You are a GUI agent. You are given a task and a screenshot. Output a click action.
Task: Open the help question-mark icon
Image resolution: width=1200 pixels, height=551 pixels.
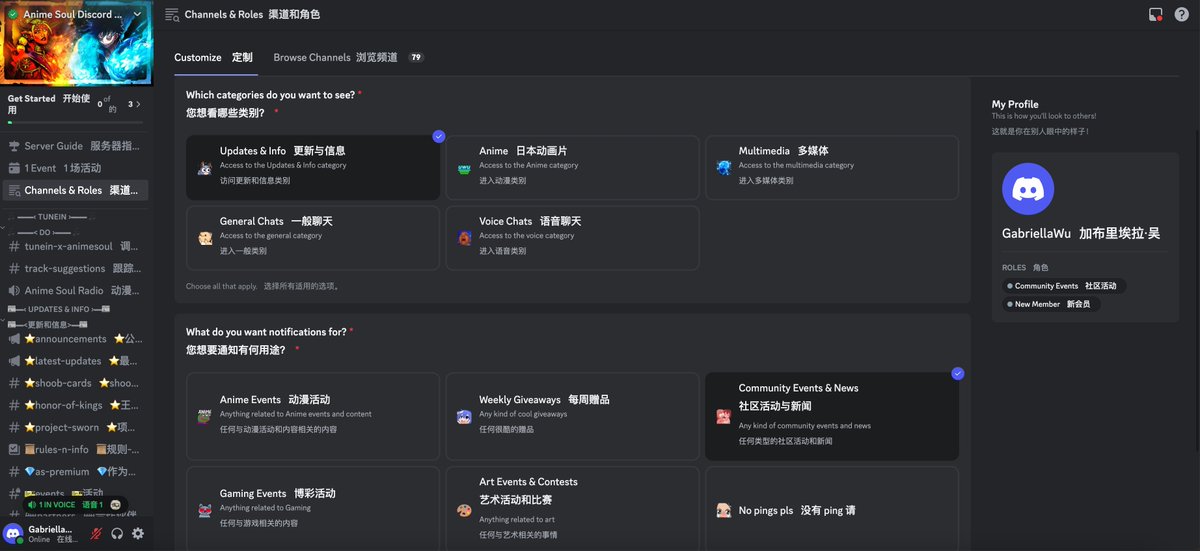(x=1181, y=15)
